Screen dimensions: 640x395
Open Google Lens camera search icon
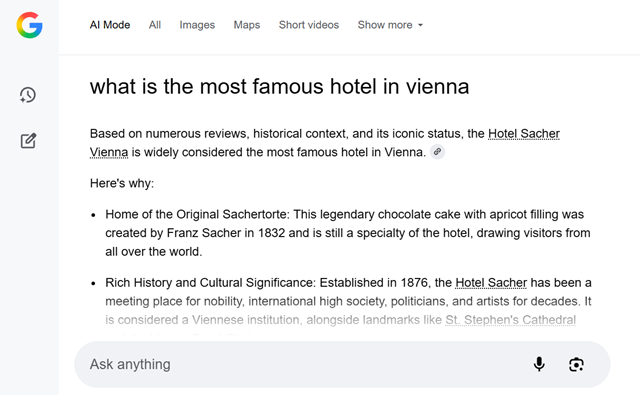[x=576, y=364]
